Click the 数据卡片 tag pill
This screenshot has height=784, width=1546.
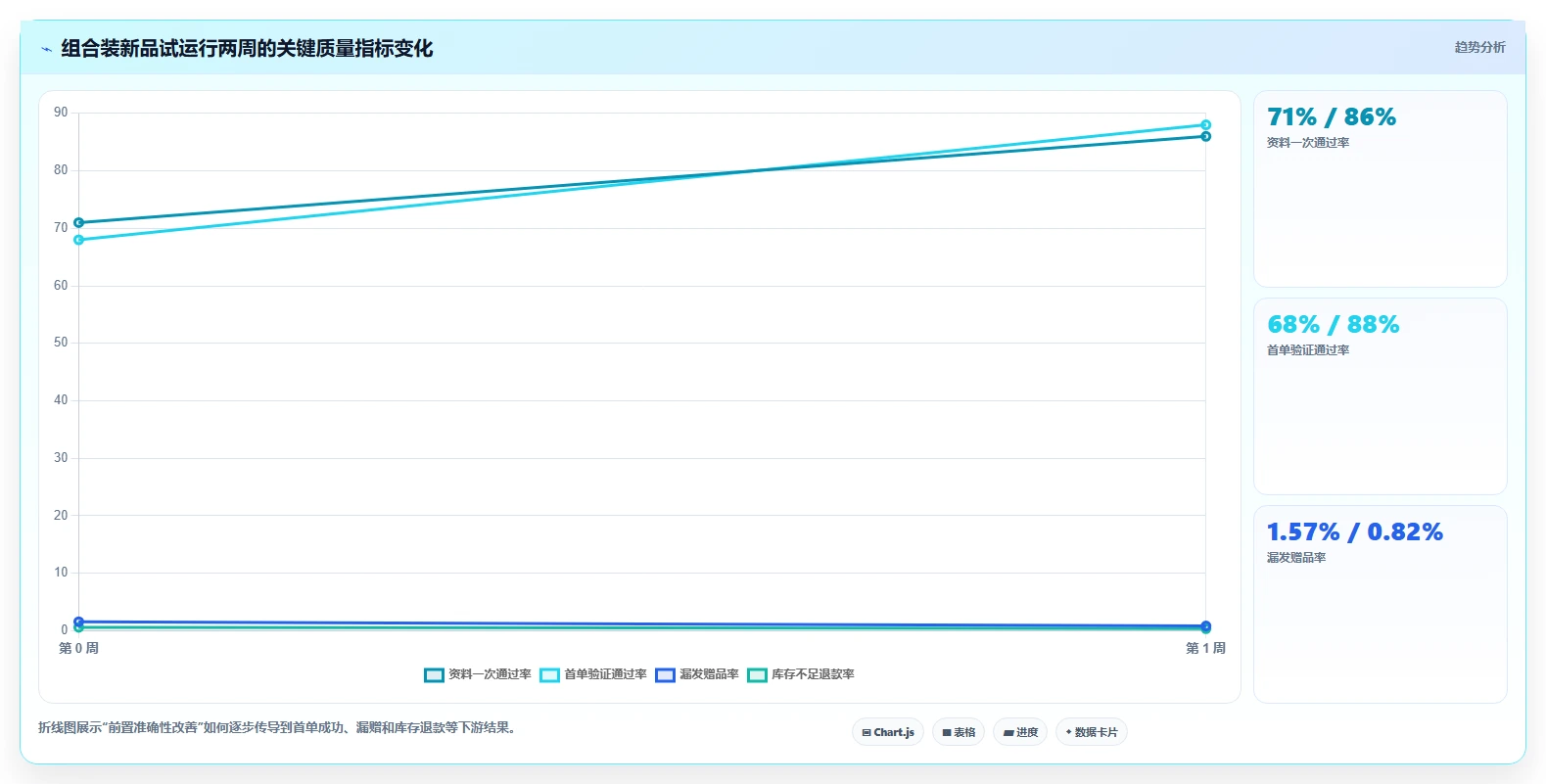coord(1092,732)
